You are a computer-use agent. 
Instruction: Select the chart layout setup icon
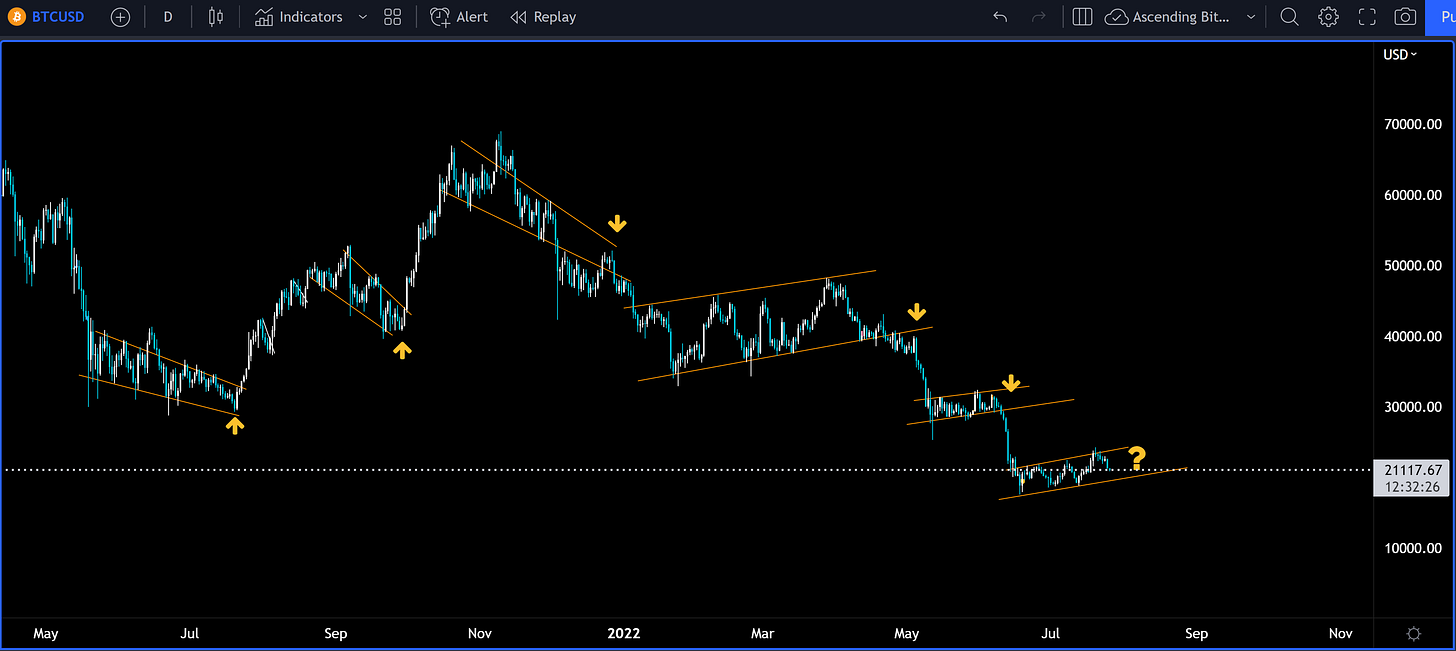[x=1081, y=17]
